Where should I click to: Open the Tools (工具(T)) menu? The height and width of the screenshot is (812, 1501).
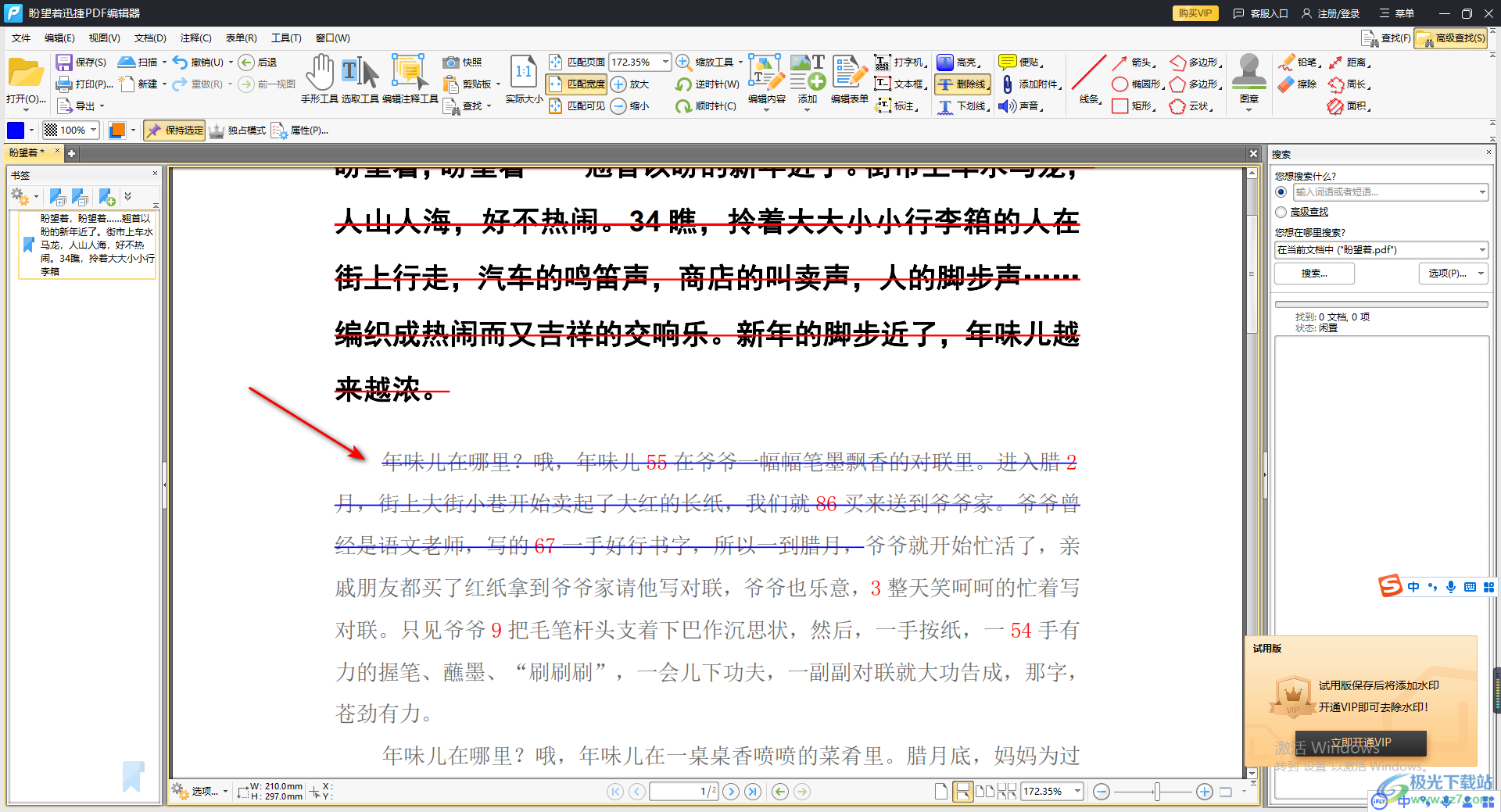(x=286, y=38)
